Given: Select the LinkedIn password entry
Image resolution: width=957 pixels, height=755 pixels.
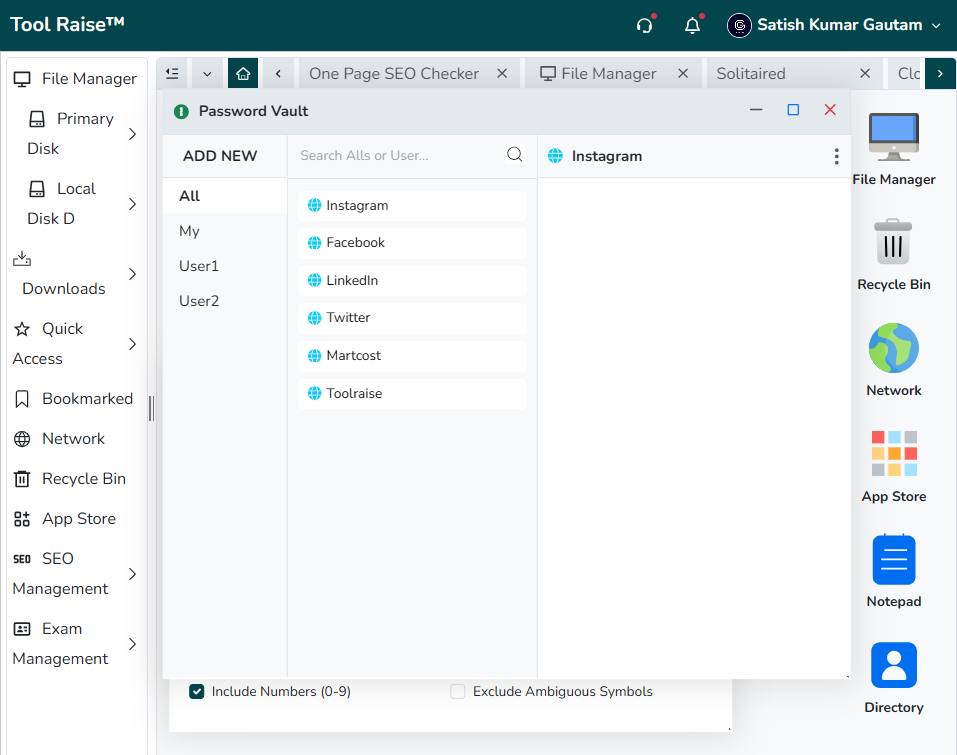Looking at the screenshot, I should (412, 280).
